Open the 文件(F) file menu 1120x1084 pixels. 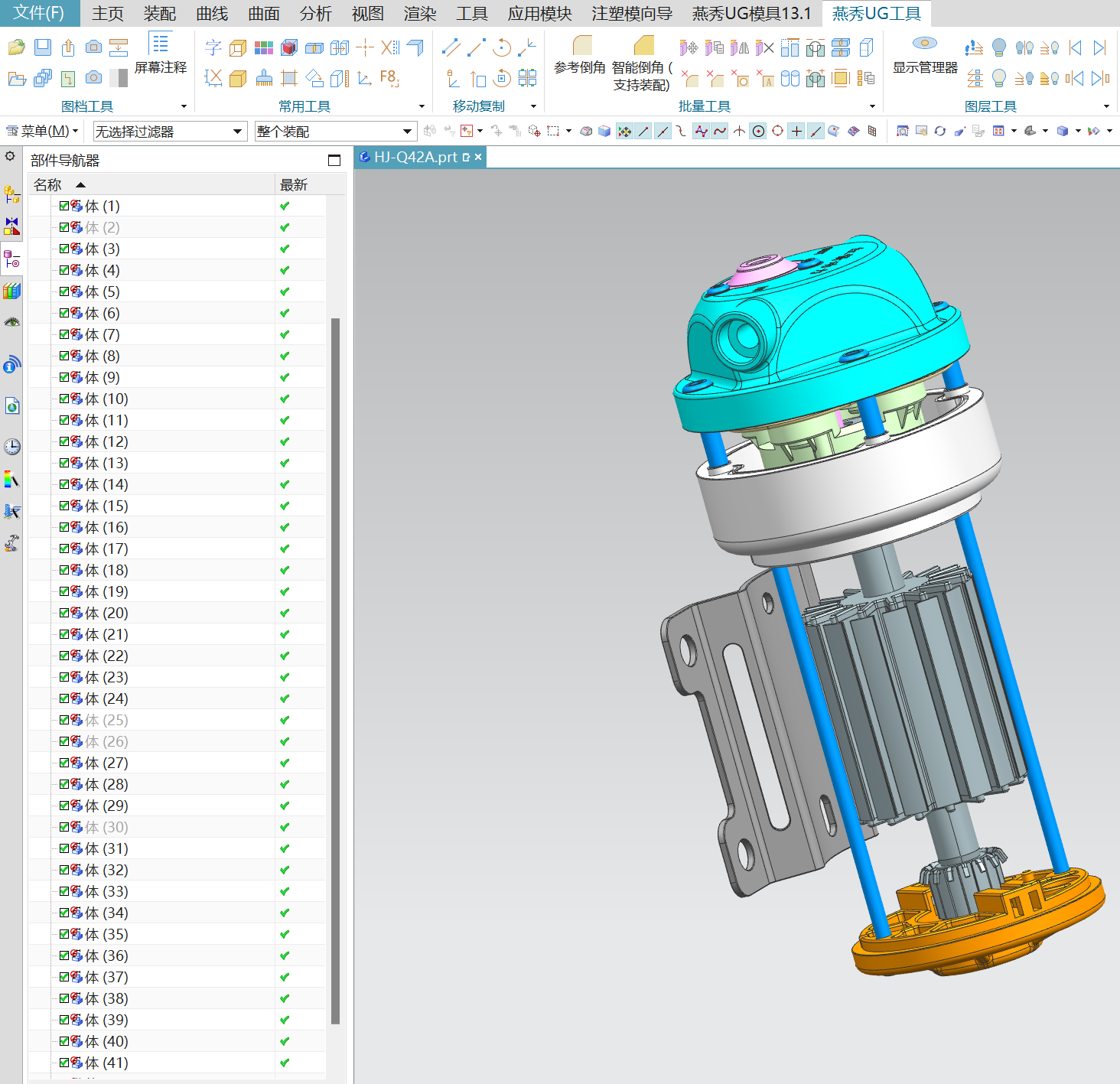39,13
